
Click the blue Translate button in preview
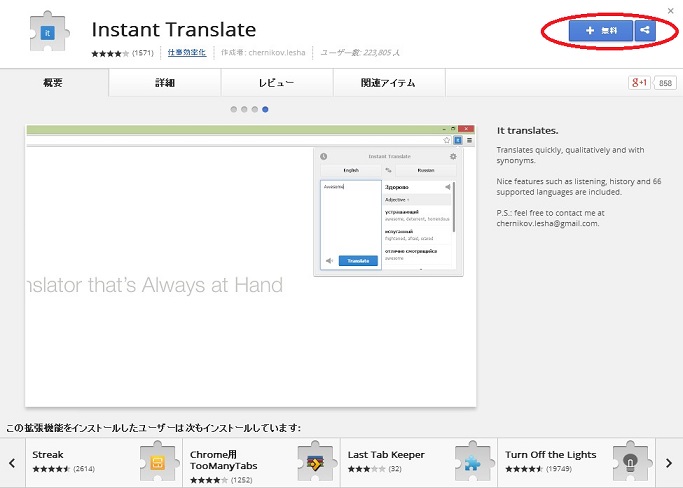click(x=358, y=261)
